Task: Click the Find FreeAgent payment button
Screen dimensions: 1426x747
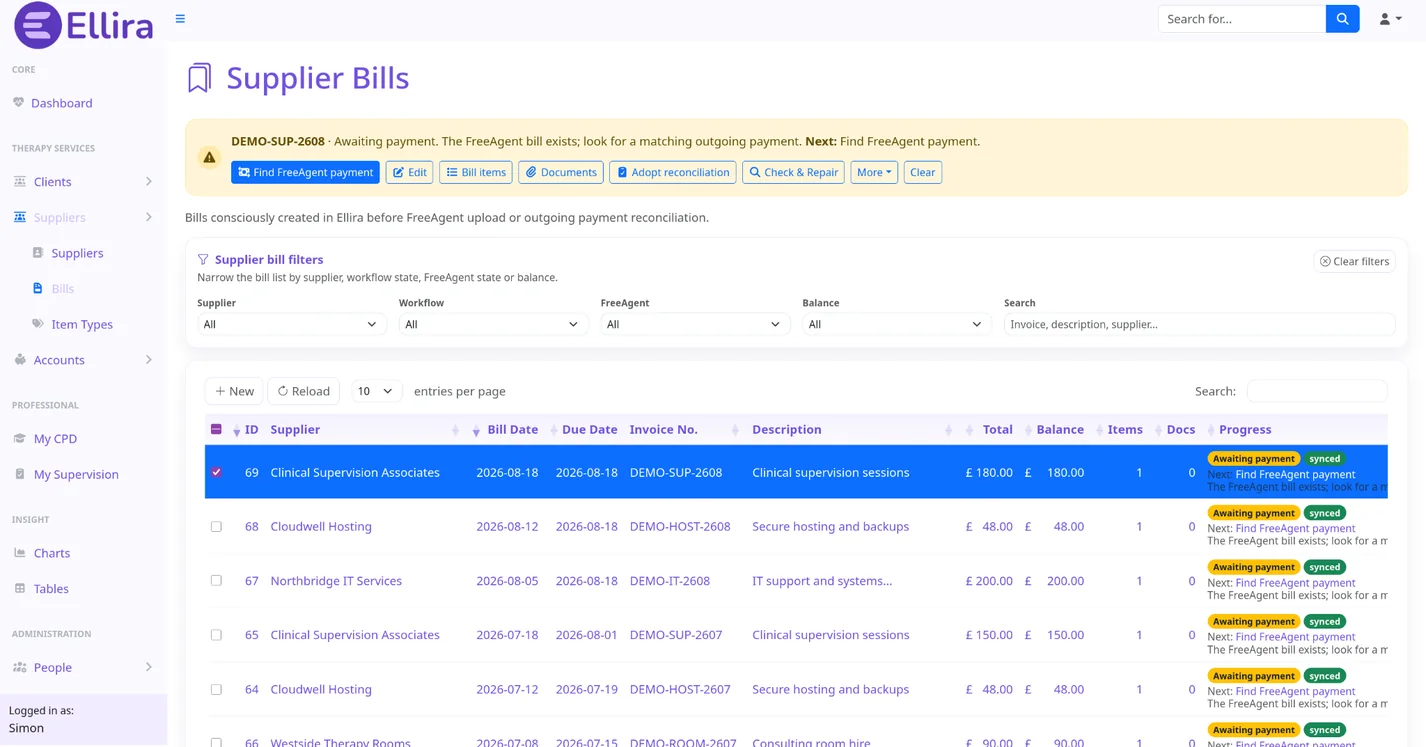Action: 305,172
